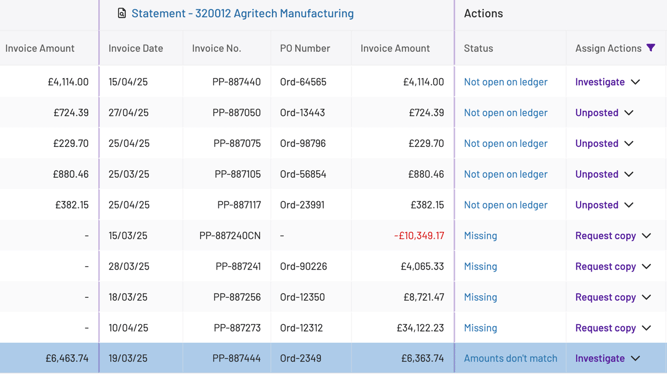Click PO number Ord-2349
Viewport: 667px width, 375px height.
click(x=301, y=358)
